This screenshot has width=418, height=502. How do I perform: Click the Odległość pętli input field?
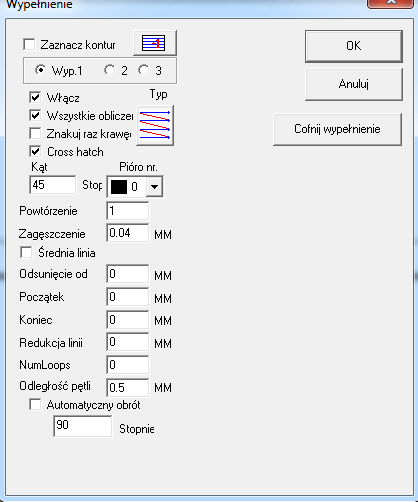pos(128,388)
